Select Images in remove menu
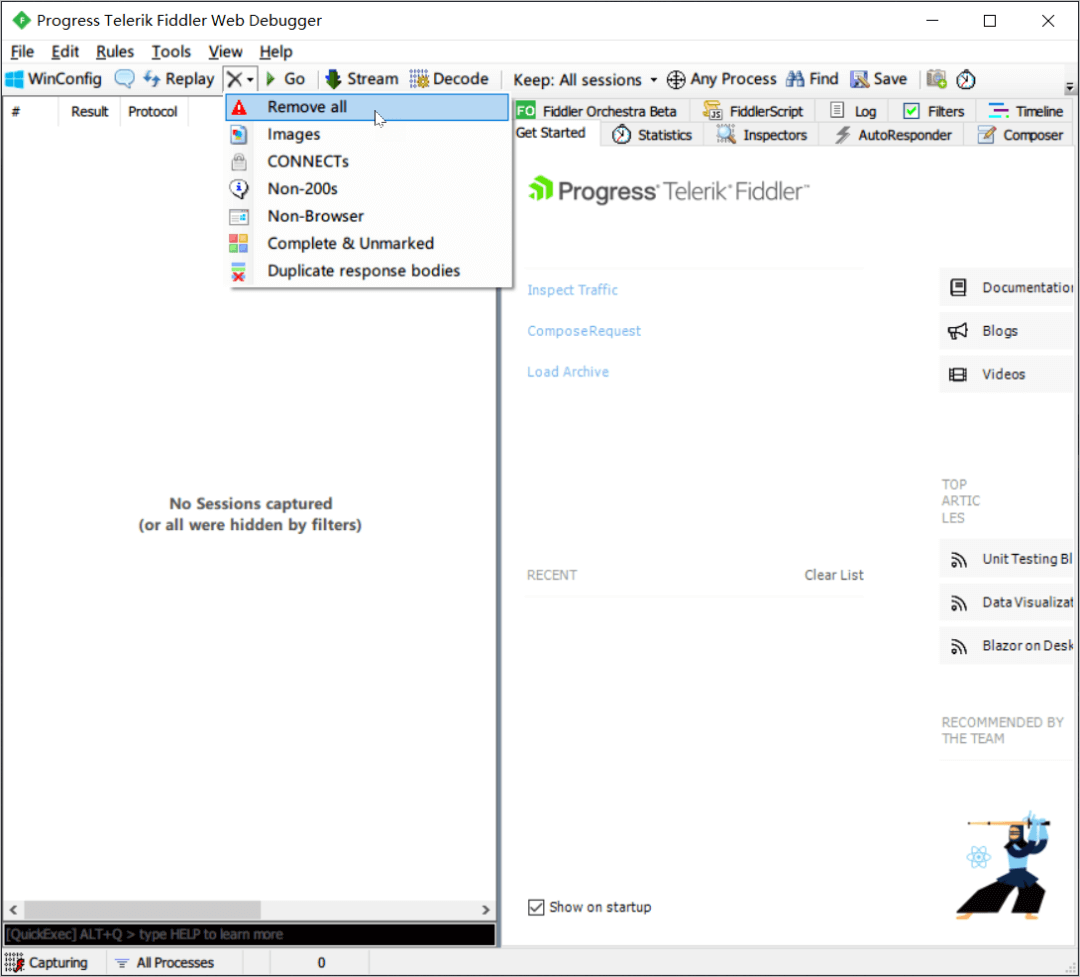This screenshot has width=1080, height=977. point(367,134)
